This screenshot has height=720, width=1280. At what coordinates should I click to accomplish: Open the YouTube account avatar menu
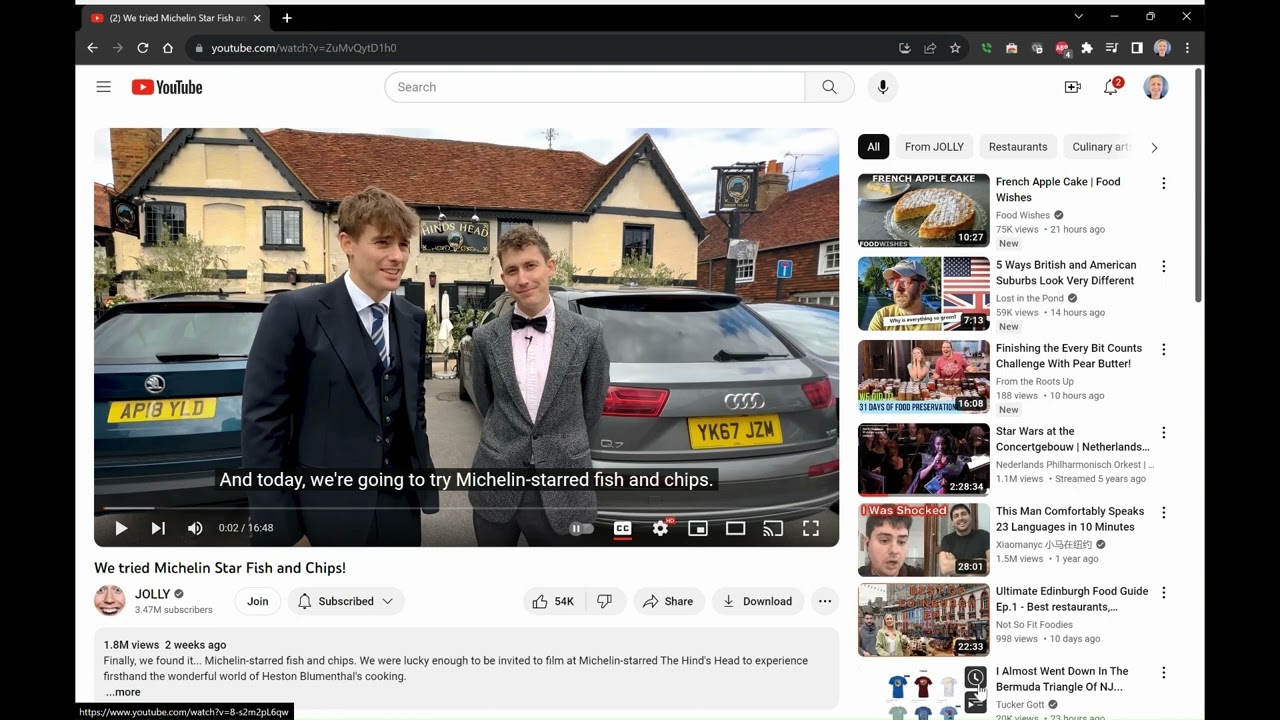click(1156, 87)
